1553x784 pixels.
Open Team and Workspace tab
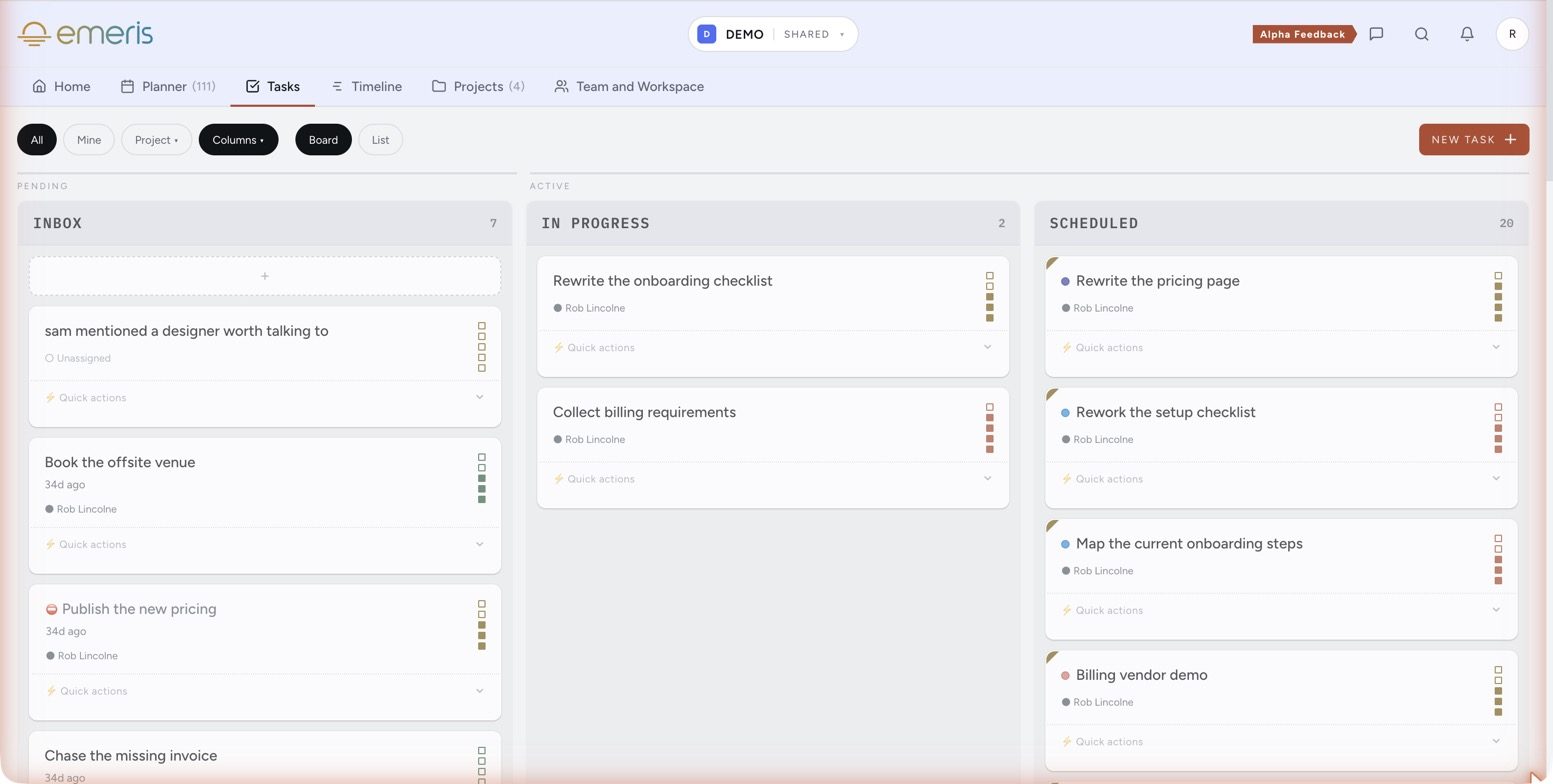click(629, 87)
